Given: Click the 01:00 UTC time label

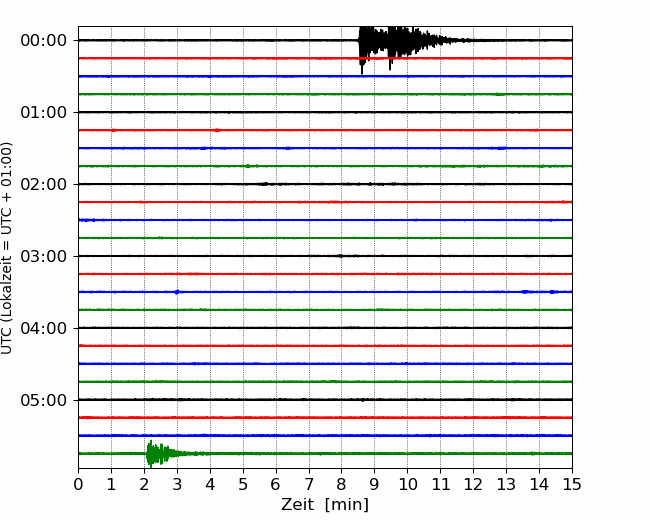Looking at the screenshot, I should coord(44,112).
